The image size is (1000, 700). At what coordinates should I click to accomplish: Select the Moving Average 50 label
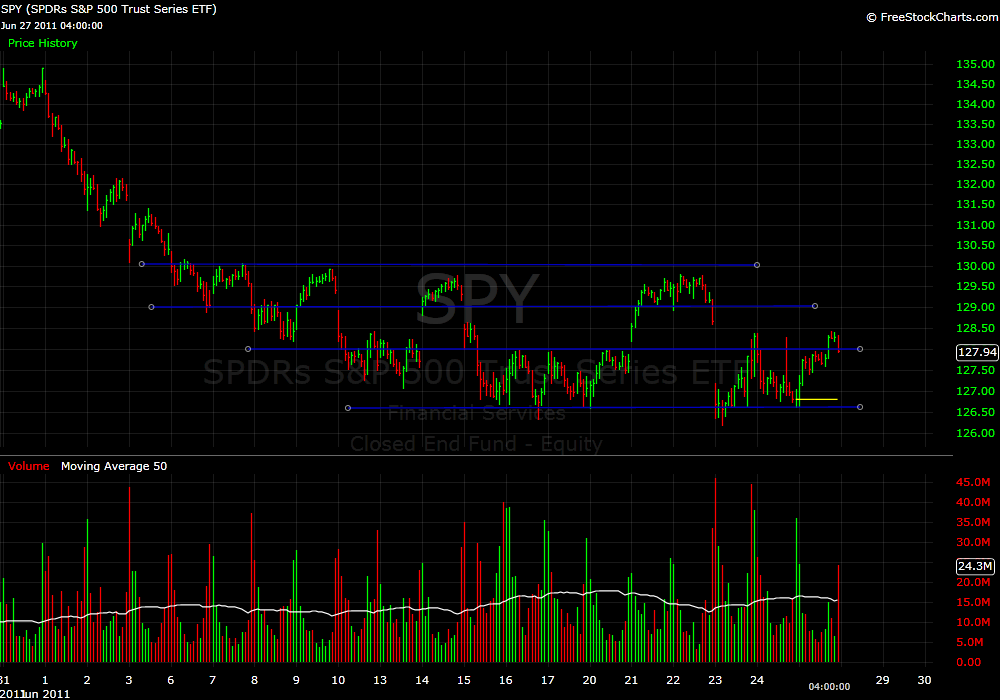click(114, 466)
